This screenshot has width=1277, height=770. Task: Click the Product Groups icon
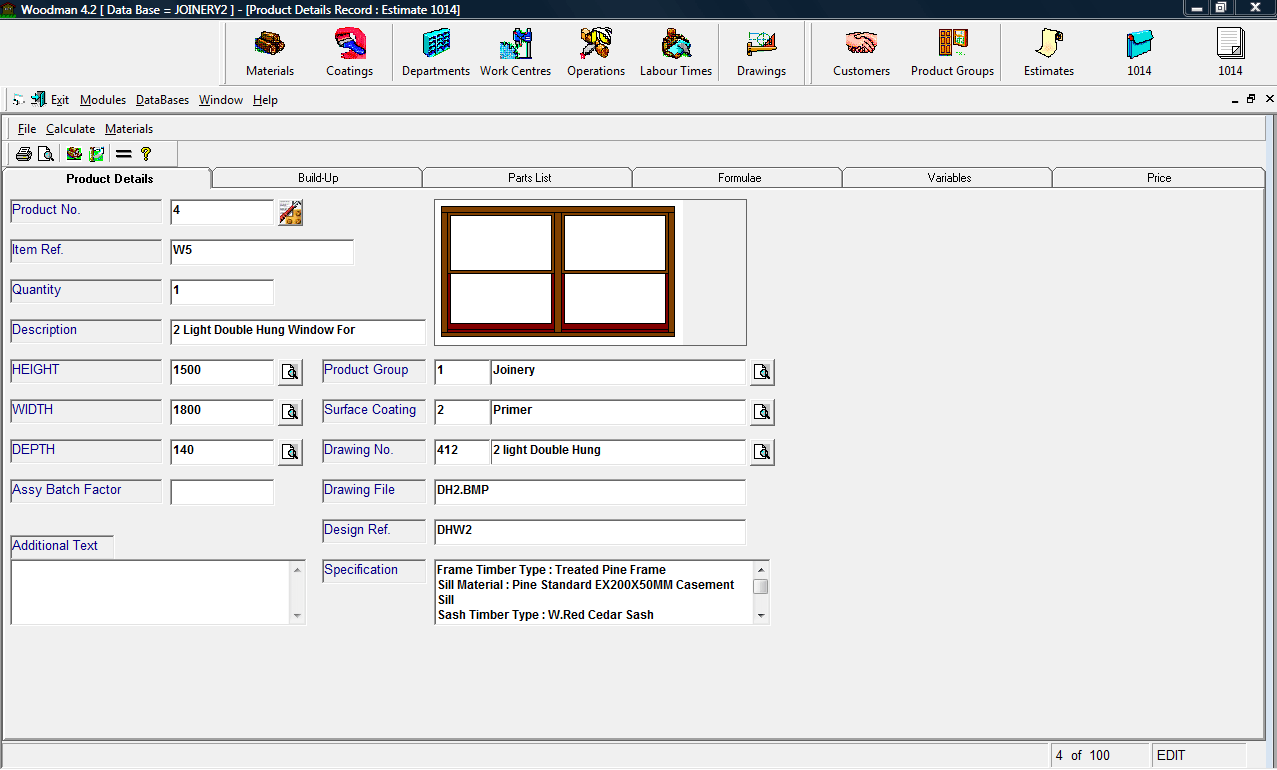point(952,53)
